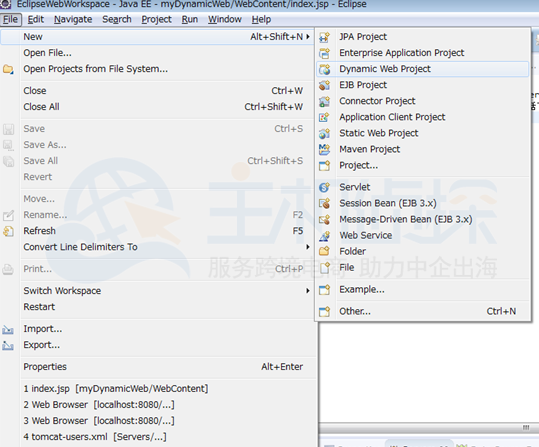This screenshot has width=539, height=447.
Task: Open the Edit menu
Action: [x=36, y=20]
